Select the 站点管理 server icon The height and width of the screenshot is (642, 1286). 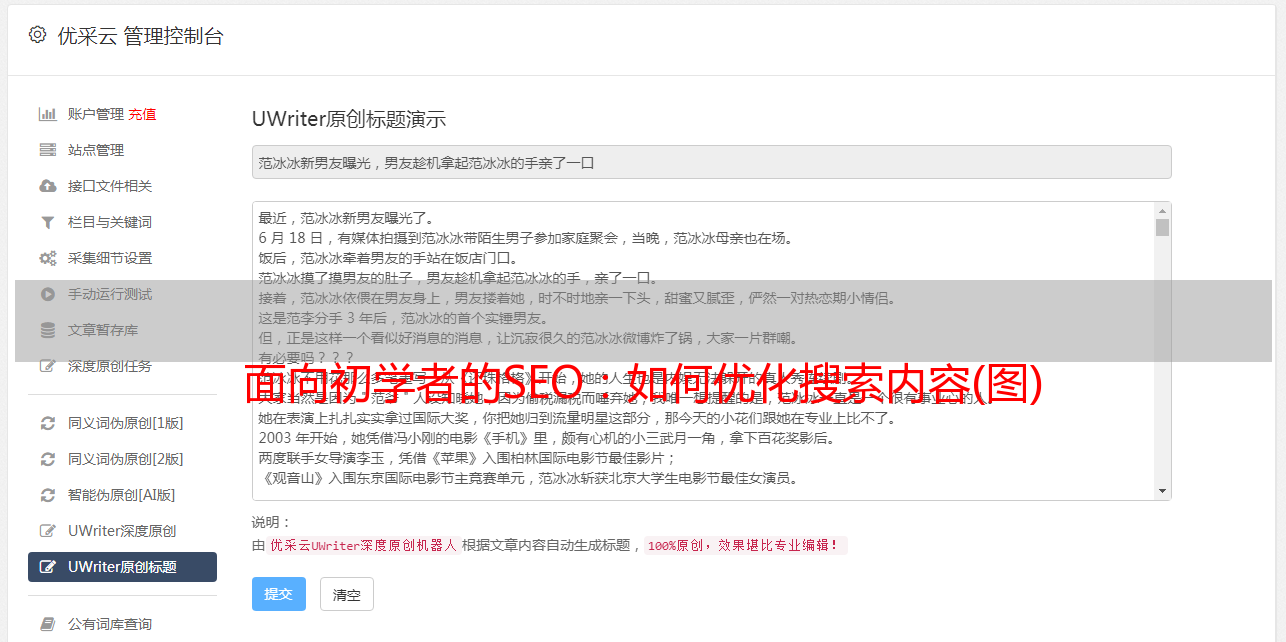(x=47, y=150)
